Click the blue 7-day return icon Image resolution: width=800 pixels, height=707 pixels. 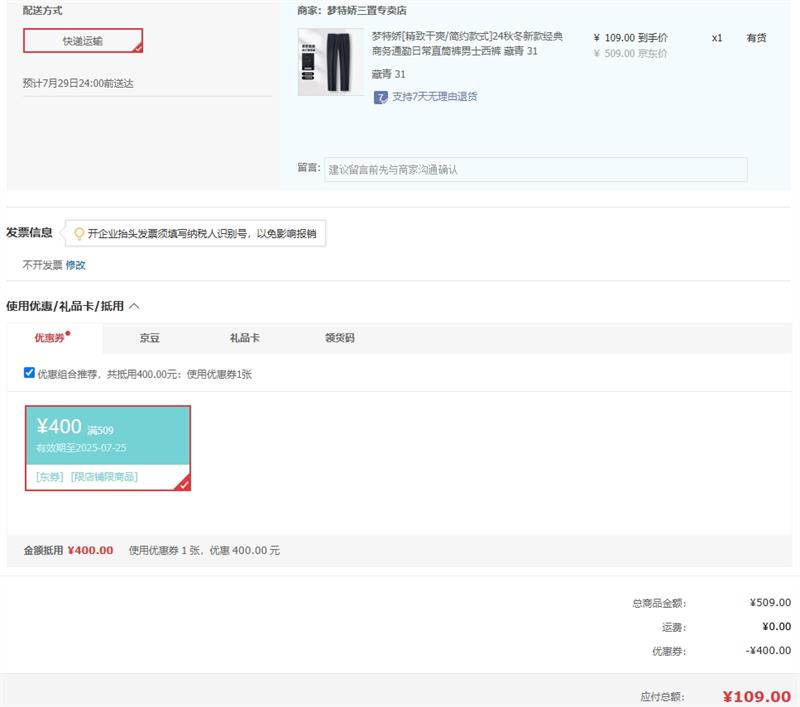tap(380, 97)
